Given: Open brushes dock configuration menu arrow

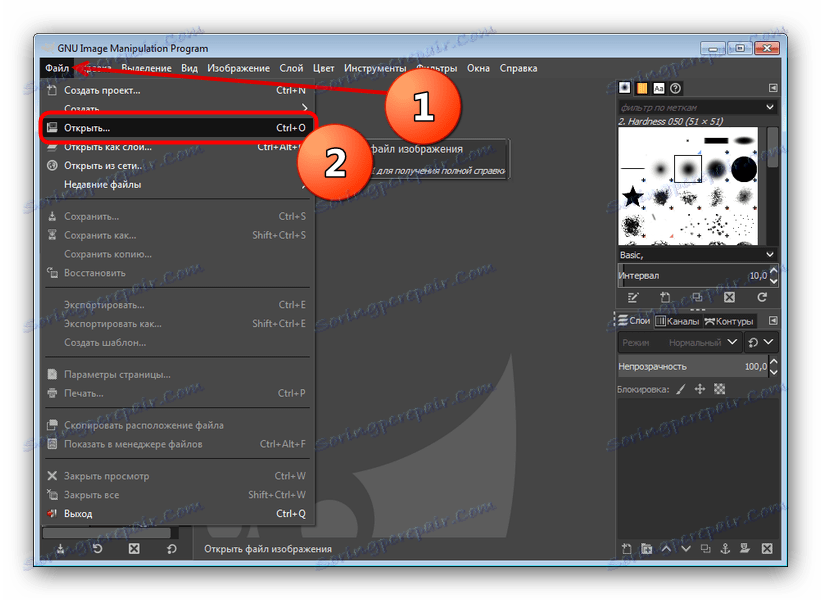Looking at the screenshot, I should pyautogui.click(x=773, y=88).
